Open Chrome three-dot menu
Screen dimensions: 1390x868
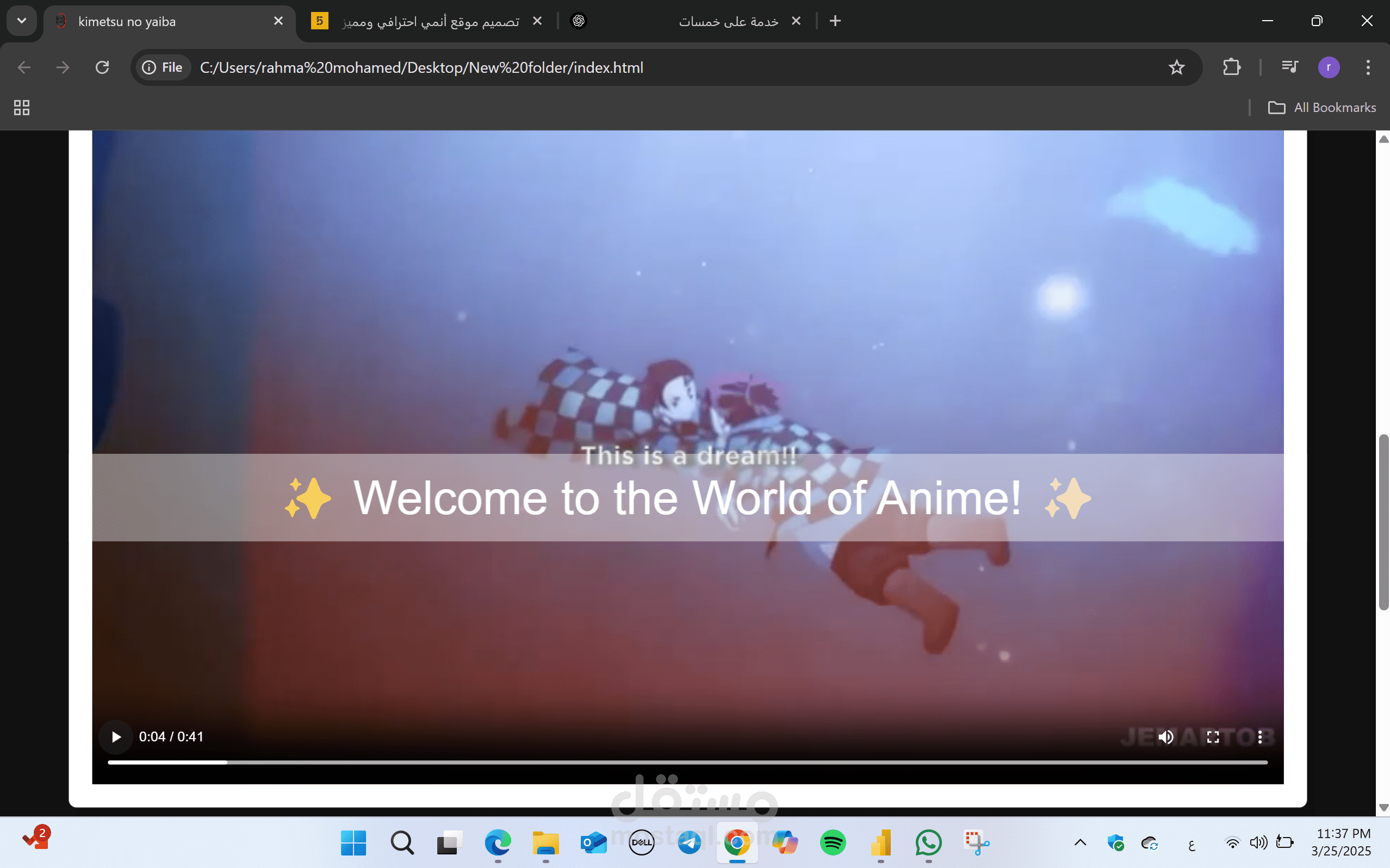[1368, 68]
